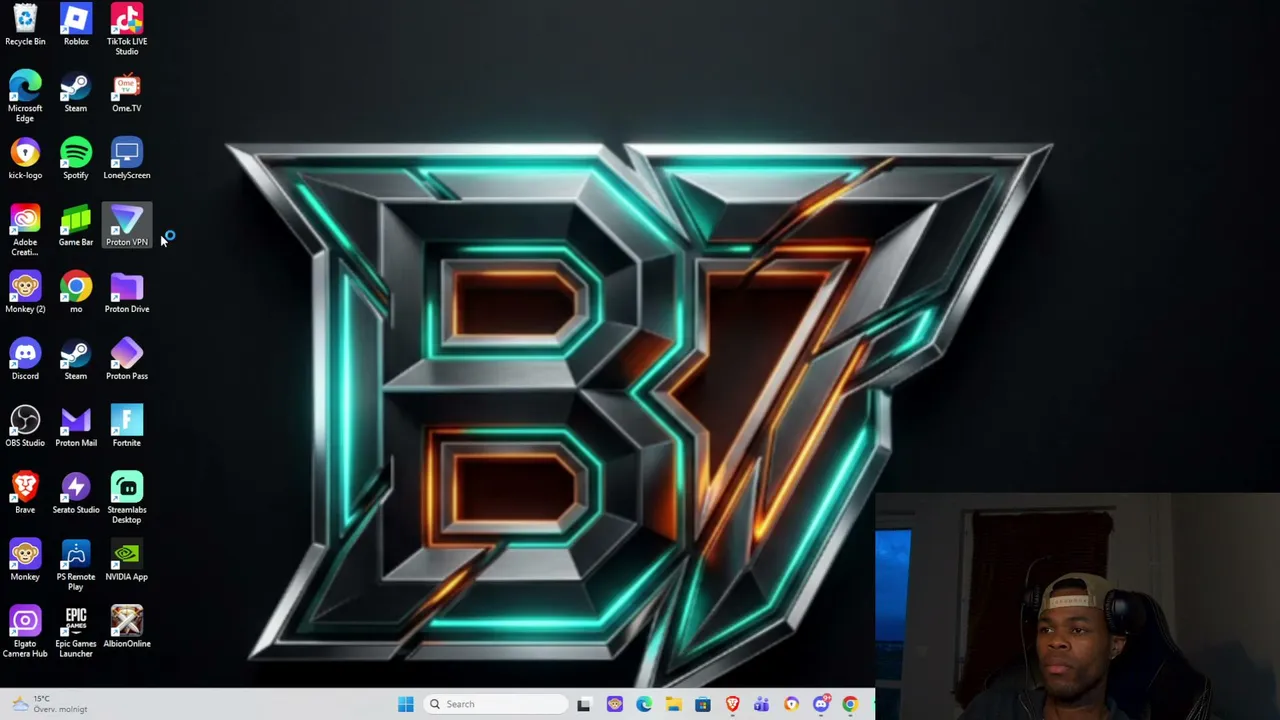Viewport: 1280px width, 720px height.
Task: Open the Windows Start menu
Action: coord(405,704)
